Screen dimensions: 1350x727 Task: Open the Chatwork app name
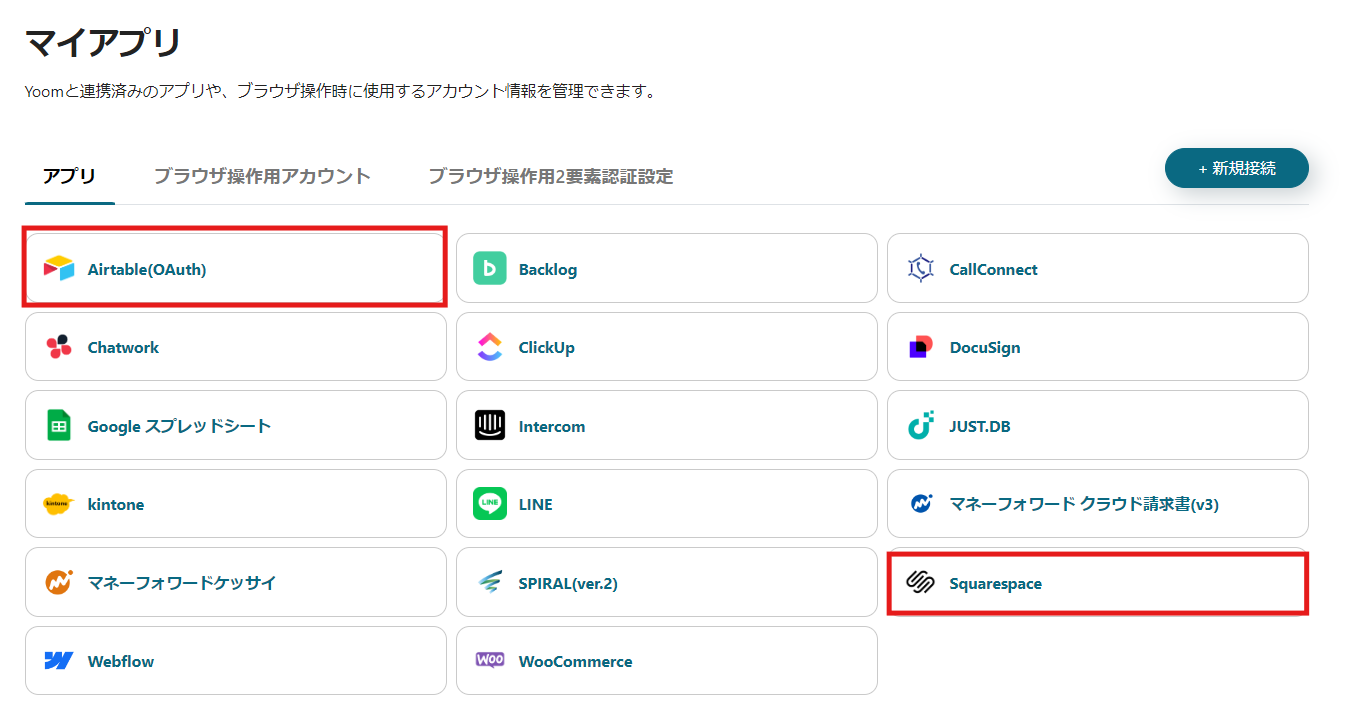(123, 348)
